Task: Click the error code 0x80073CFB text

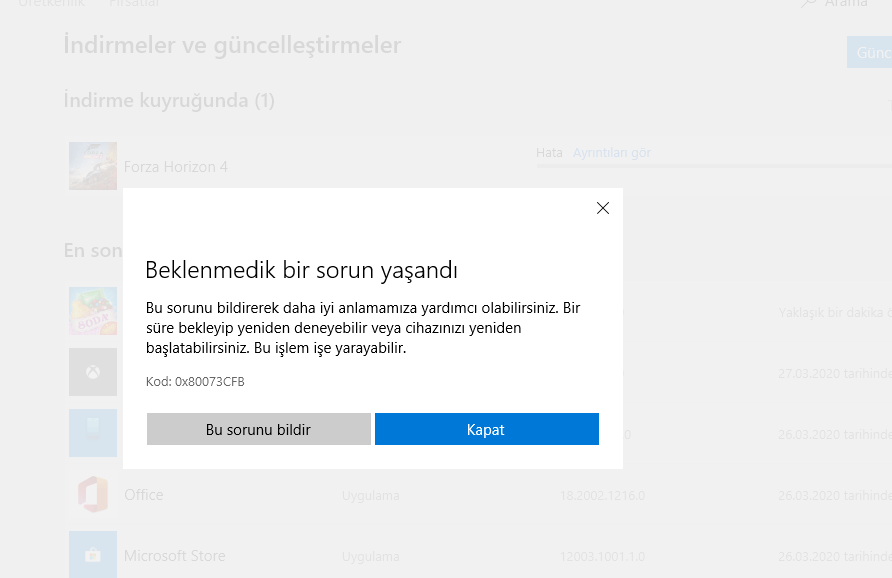Action: (195, 381)
